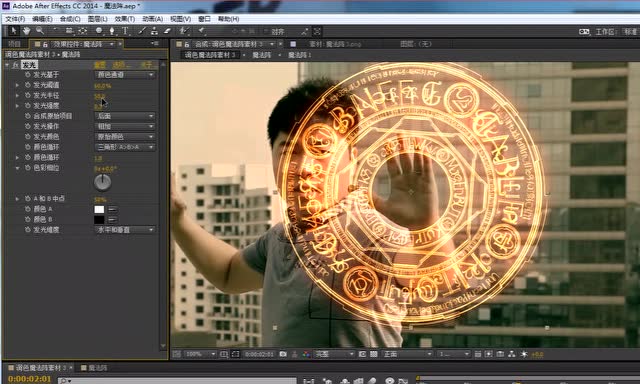Click the pixel aspect ratio correction icon
Image resolution: width=640 pixels, height=384 pixels.
478,354
